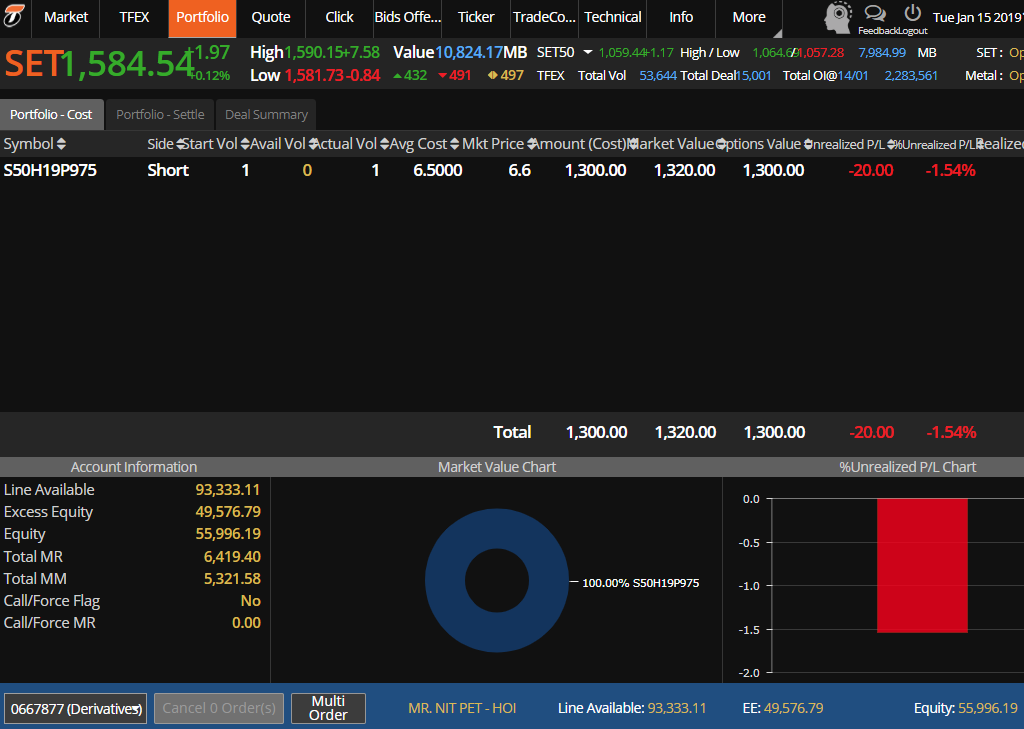Click the MR. NIT PET - HOI account name

pyautogui.click(x=462, y=708)
